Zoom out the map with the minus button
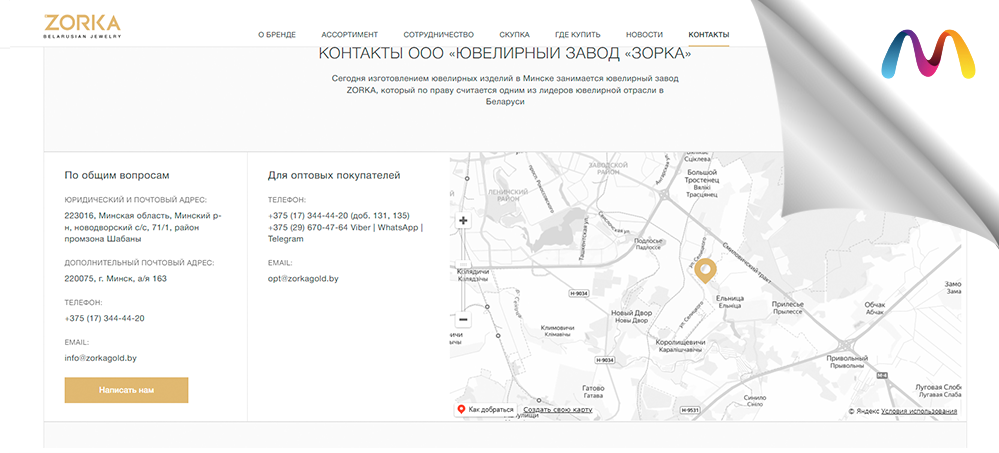Viewport: 999px width, 453px height. (x=463, y=319)
